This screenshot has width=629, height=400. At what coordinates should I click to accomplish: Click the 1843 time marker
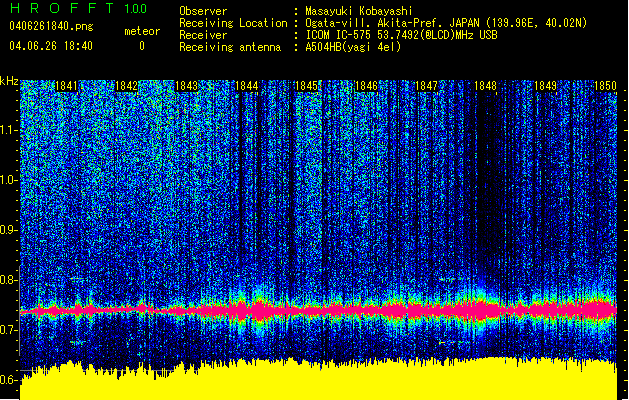[x=187, y=86]
